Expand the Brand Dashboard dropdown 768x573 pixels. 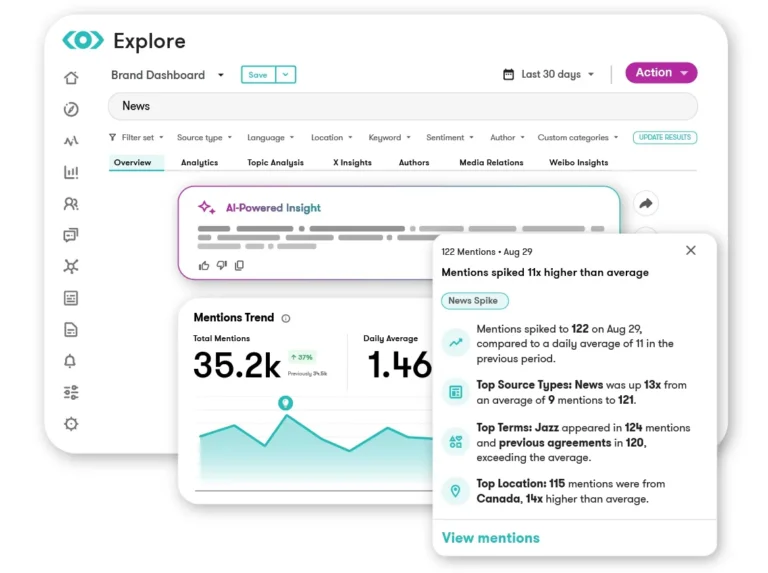point(221,75)
